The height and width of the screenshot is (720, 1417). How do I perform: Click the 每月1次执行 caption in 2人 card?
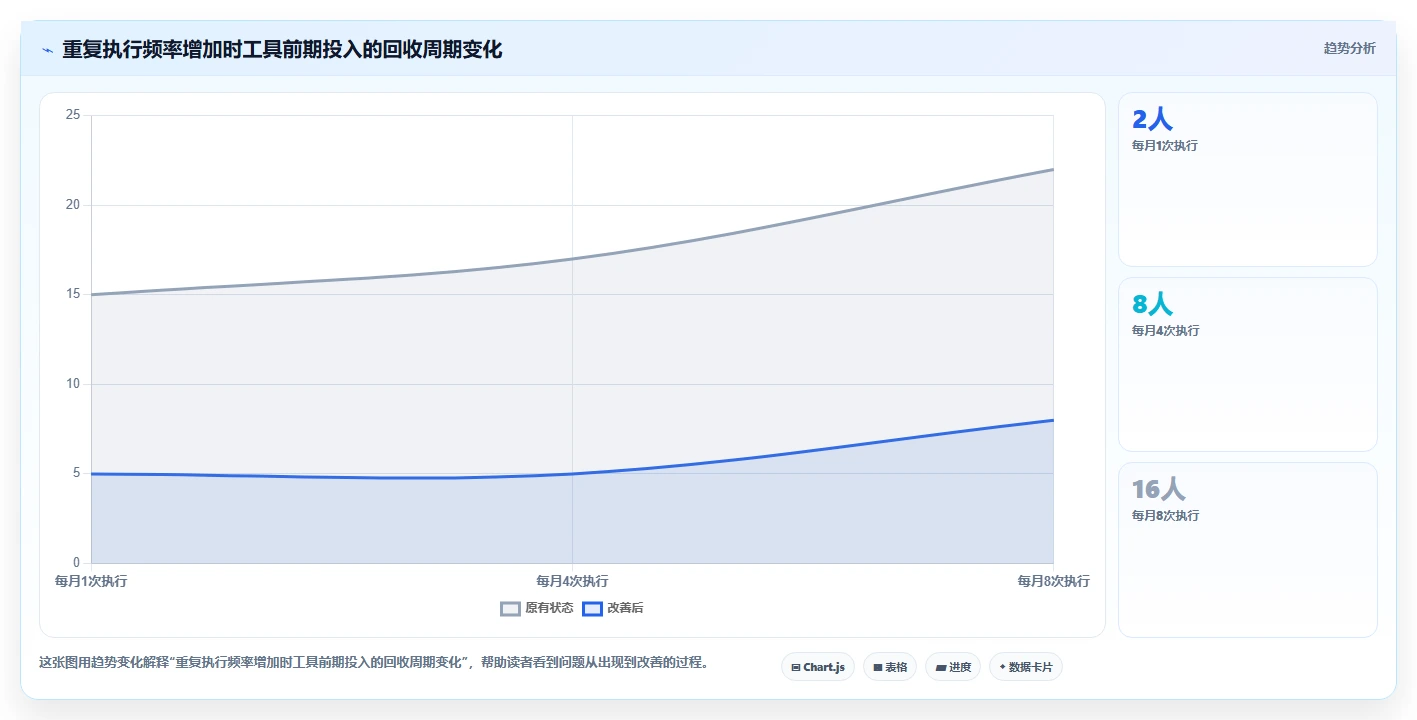(x=1165, y=146)
